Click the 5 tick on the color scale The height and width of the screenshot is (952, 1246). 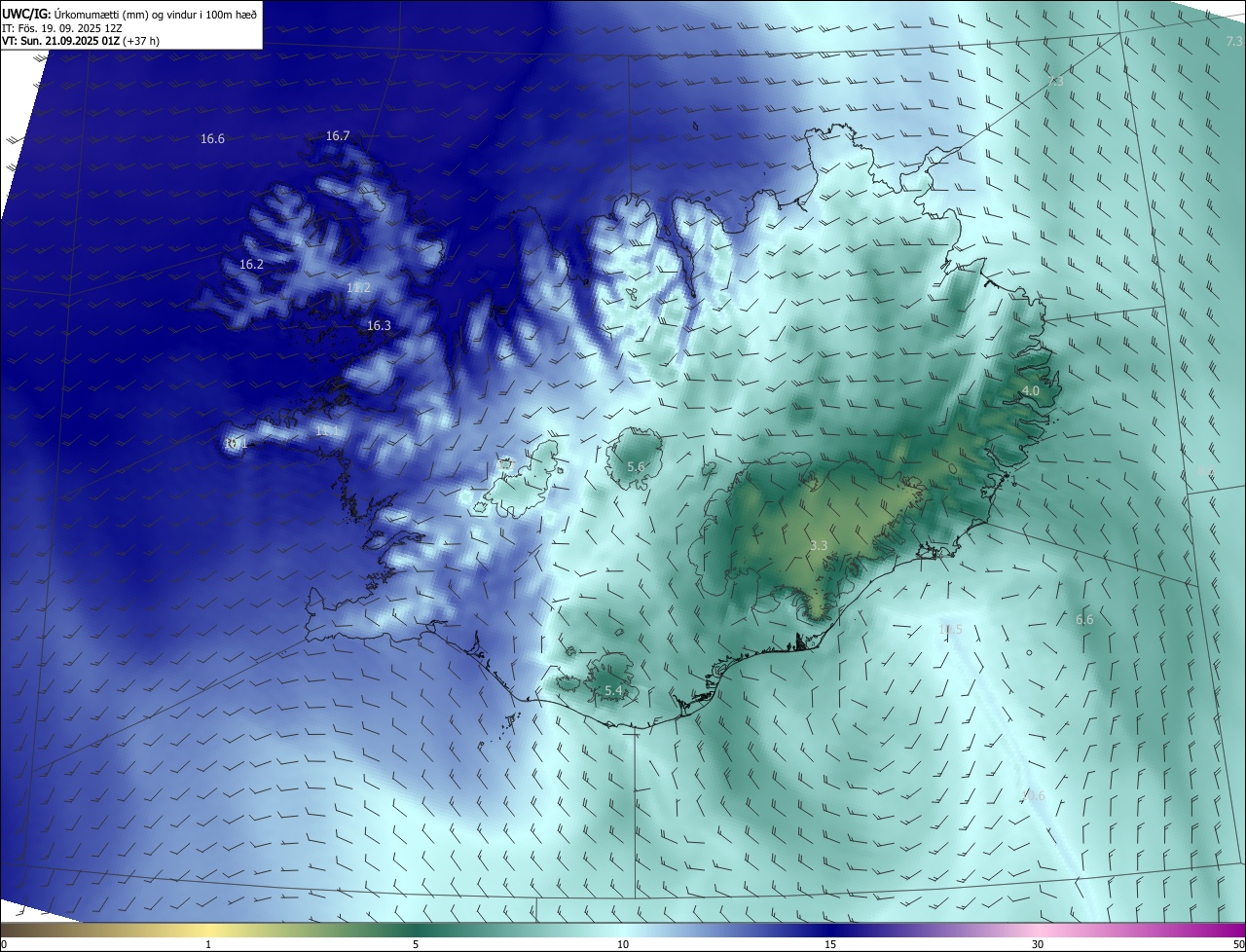pos(416,944)
